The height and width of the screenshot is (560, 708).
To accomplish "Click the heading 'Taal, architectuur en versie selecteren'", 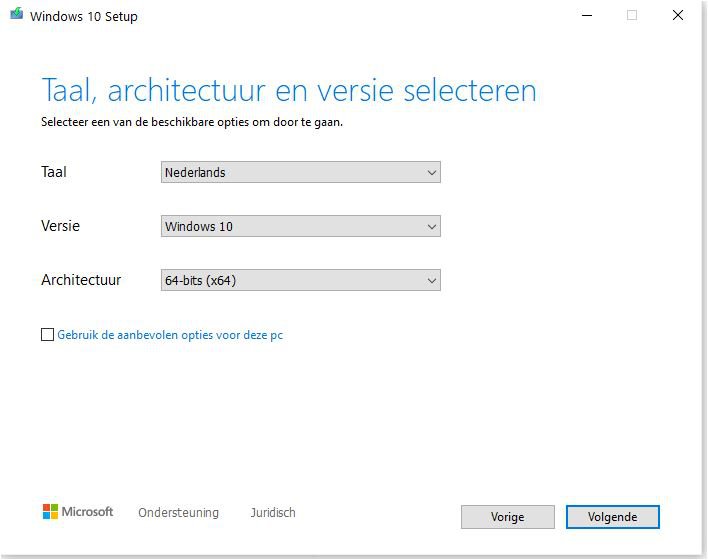I will 289,90.
